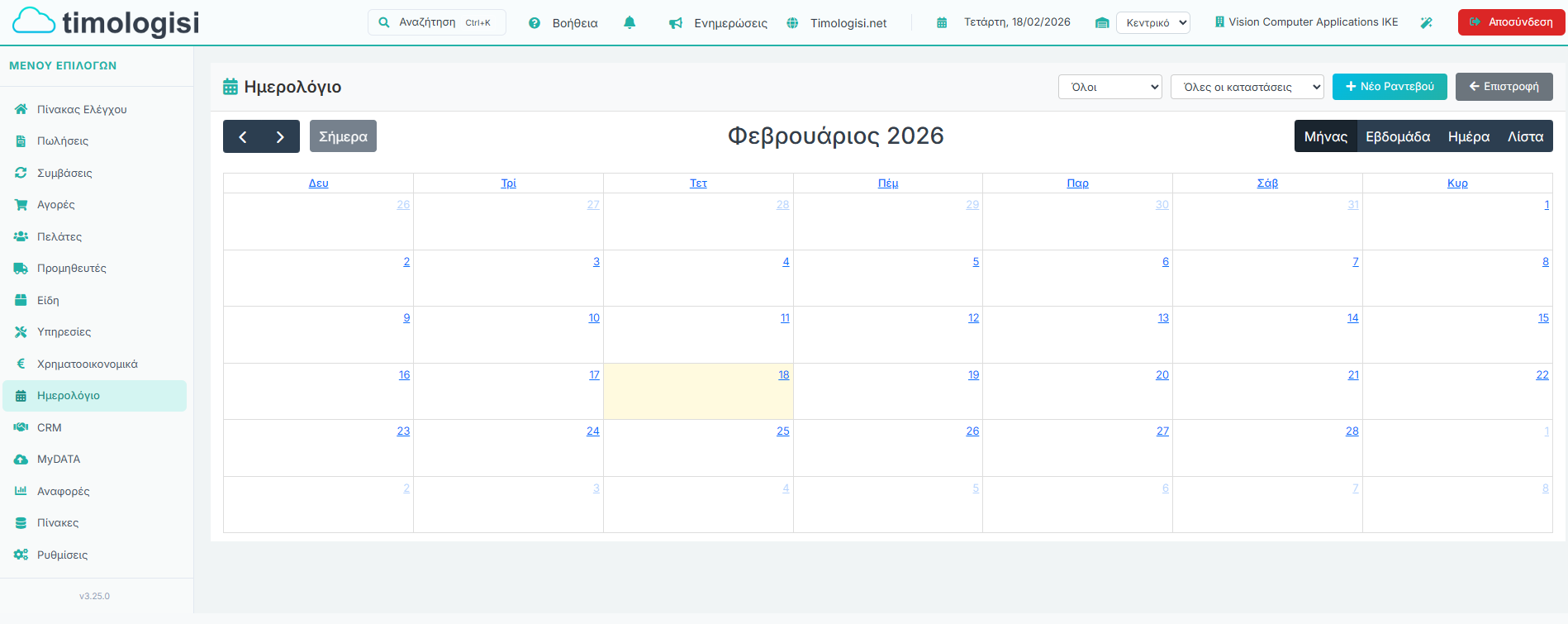Switch to Λίστα calendar view
Image resolution: width=1568 pixels, height=624 pixels.
1525,137
